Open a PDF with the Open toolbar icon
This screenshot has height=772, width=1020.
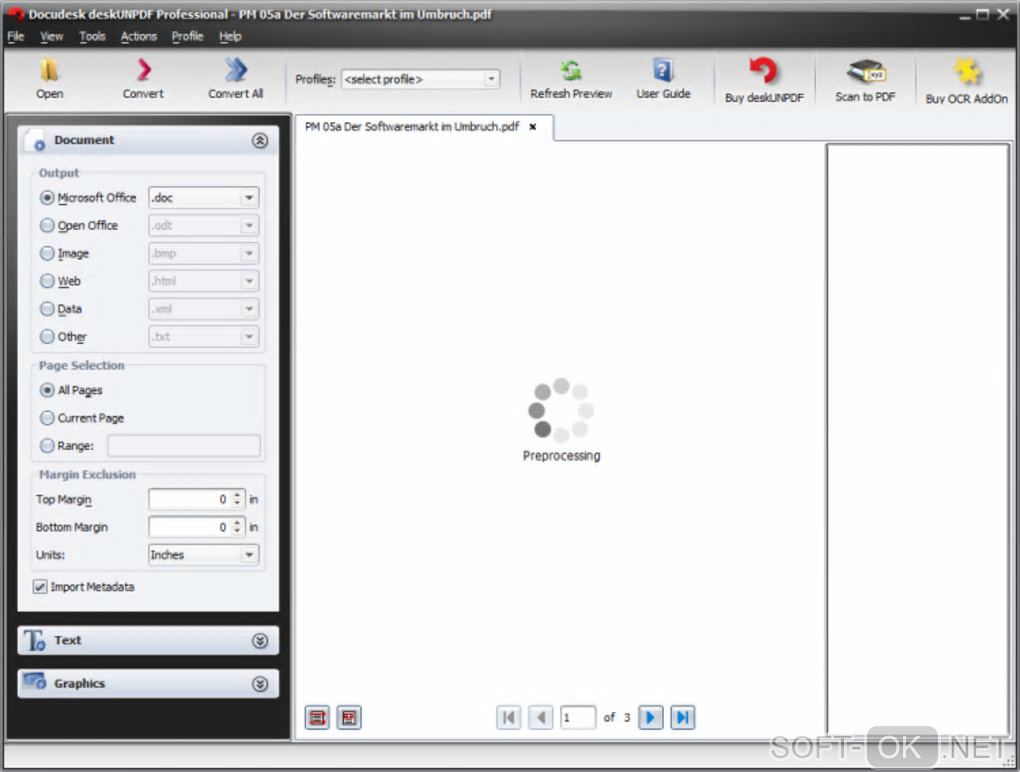coord(49,70)
